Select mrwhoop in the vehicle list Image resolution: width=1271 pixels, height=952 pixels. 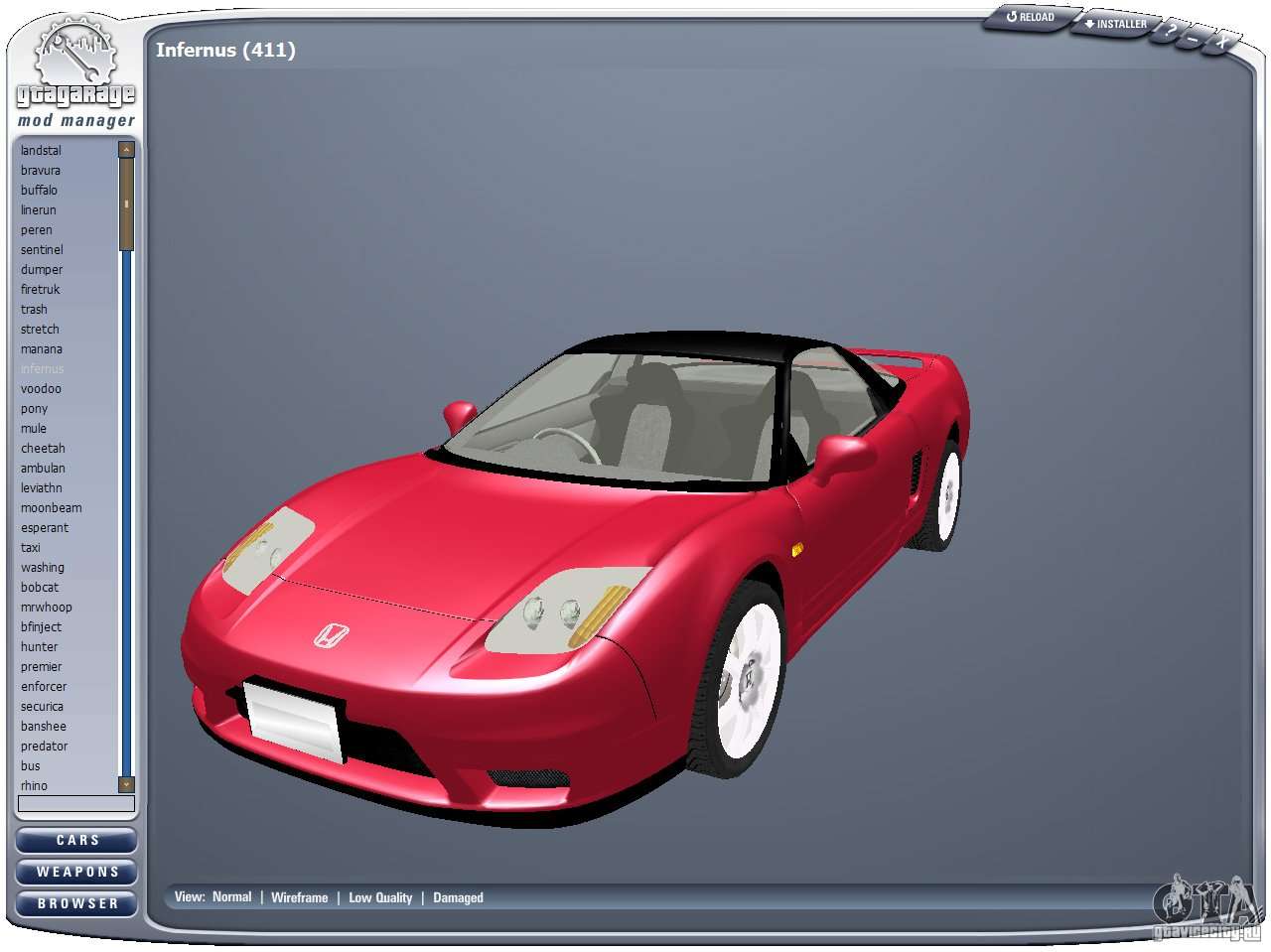pyautogui.click(x=47, y=608)
